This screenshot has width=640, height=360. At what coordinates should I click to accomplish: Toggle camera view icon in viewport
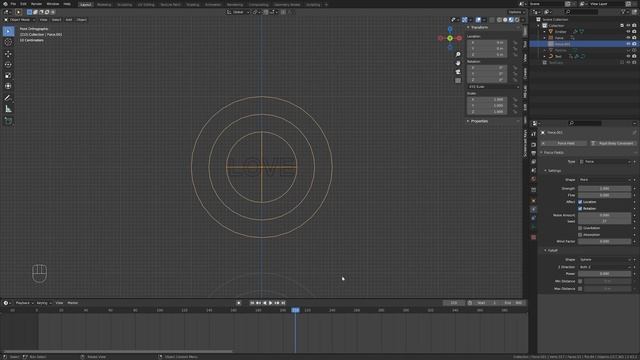click(x=458, y=72)
